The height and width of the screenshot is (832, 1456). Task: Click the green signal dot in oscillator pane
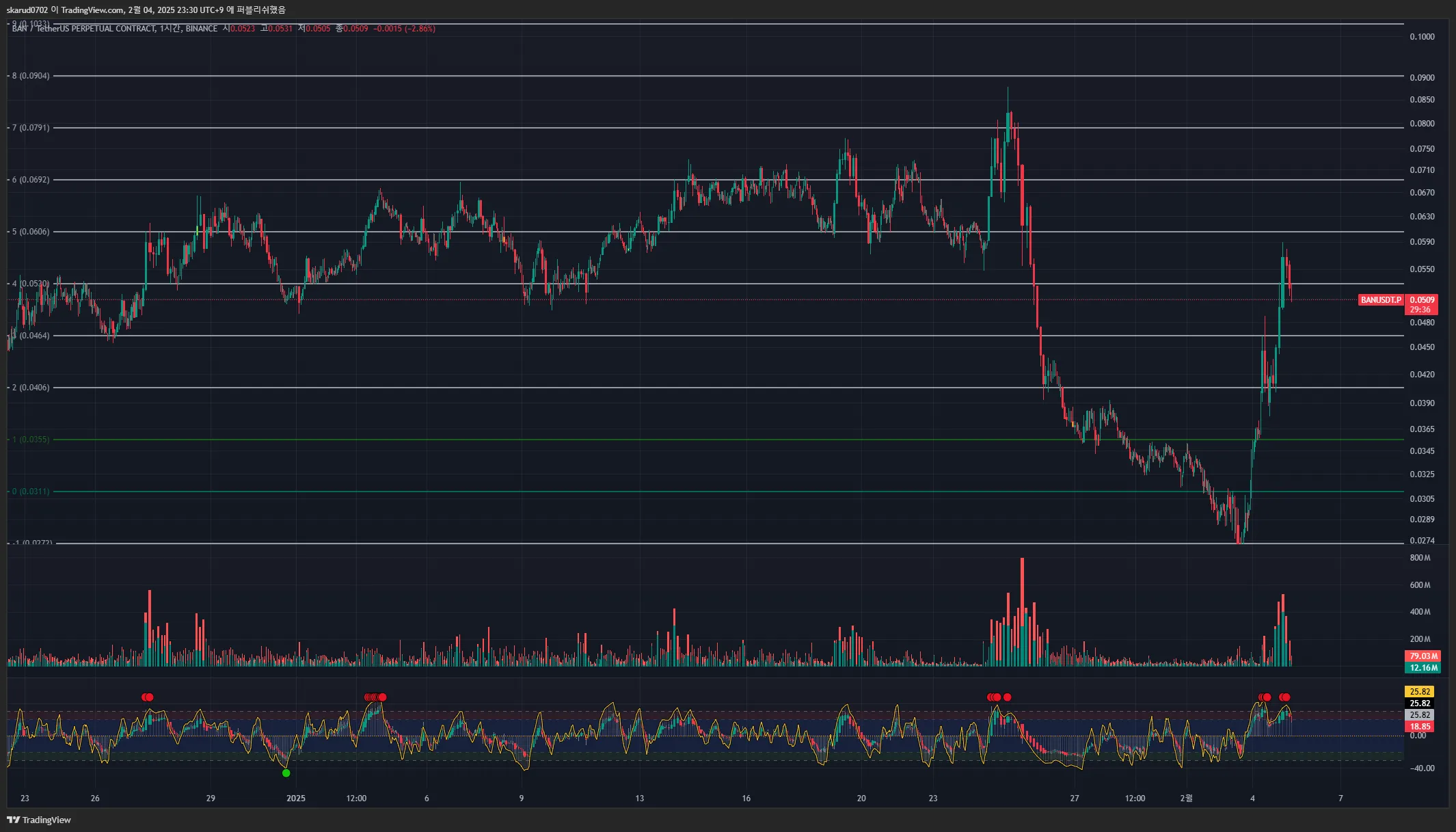click(x=286, y=773)
